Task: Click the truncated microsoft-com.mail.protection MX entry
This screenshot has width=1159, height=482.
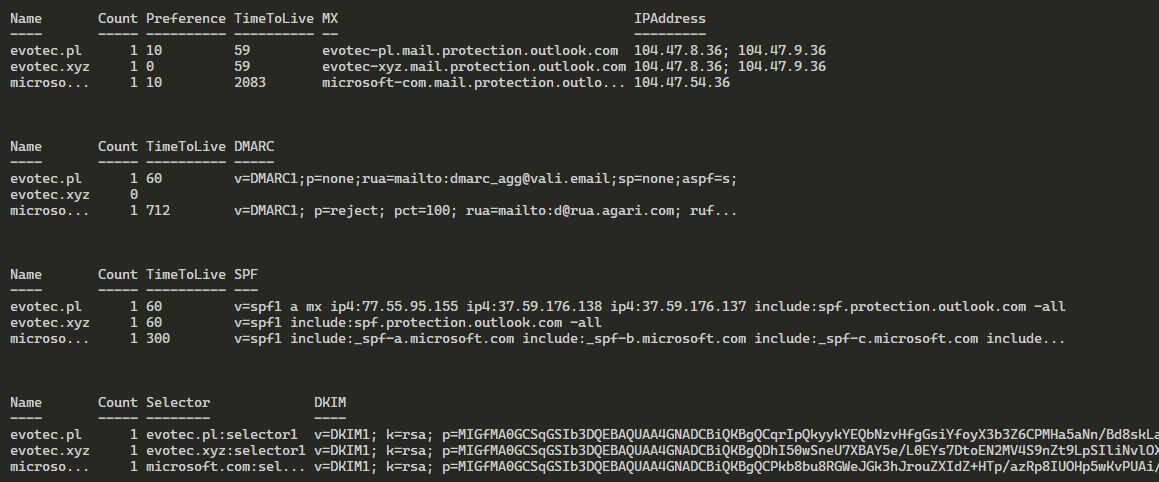Action: (474, 83)
